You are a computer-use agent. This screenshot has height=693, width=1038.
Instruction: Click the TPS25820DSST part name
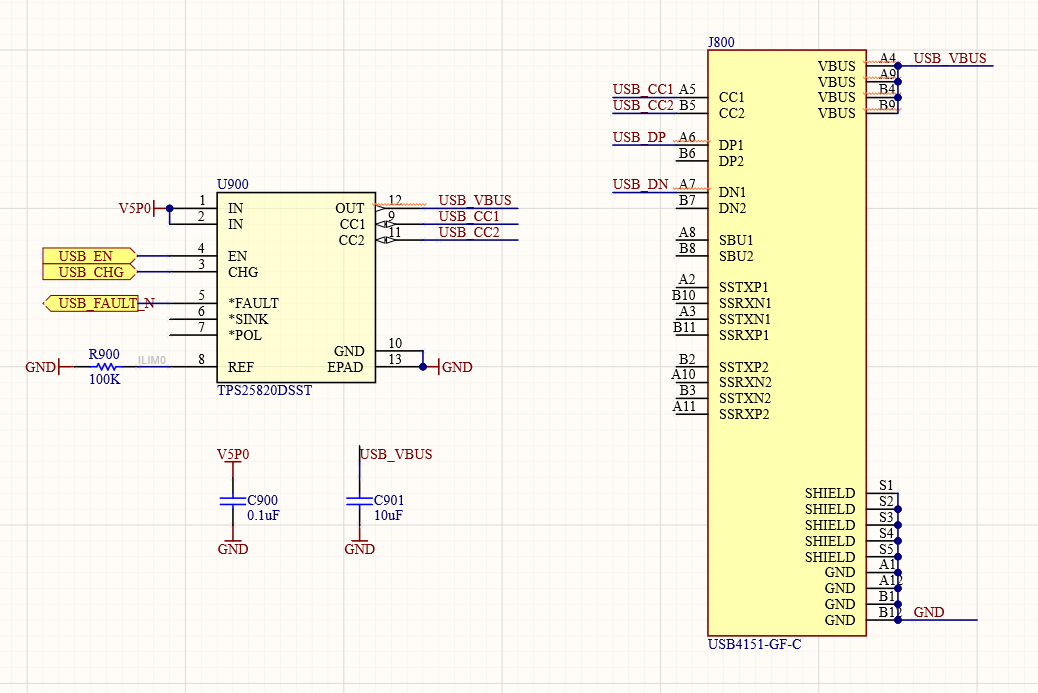pos(264,391)
